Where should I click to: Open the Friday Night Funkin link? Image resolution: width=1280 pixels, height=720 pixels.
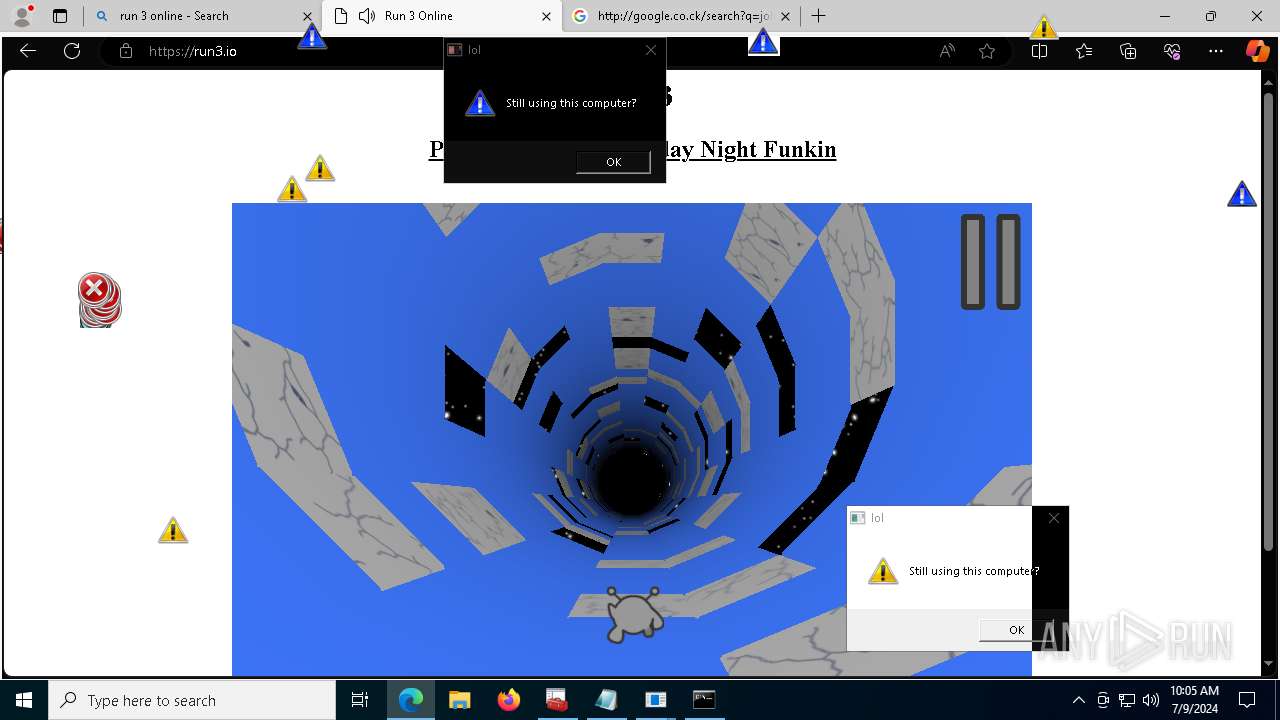coord(750,149)
